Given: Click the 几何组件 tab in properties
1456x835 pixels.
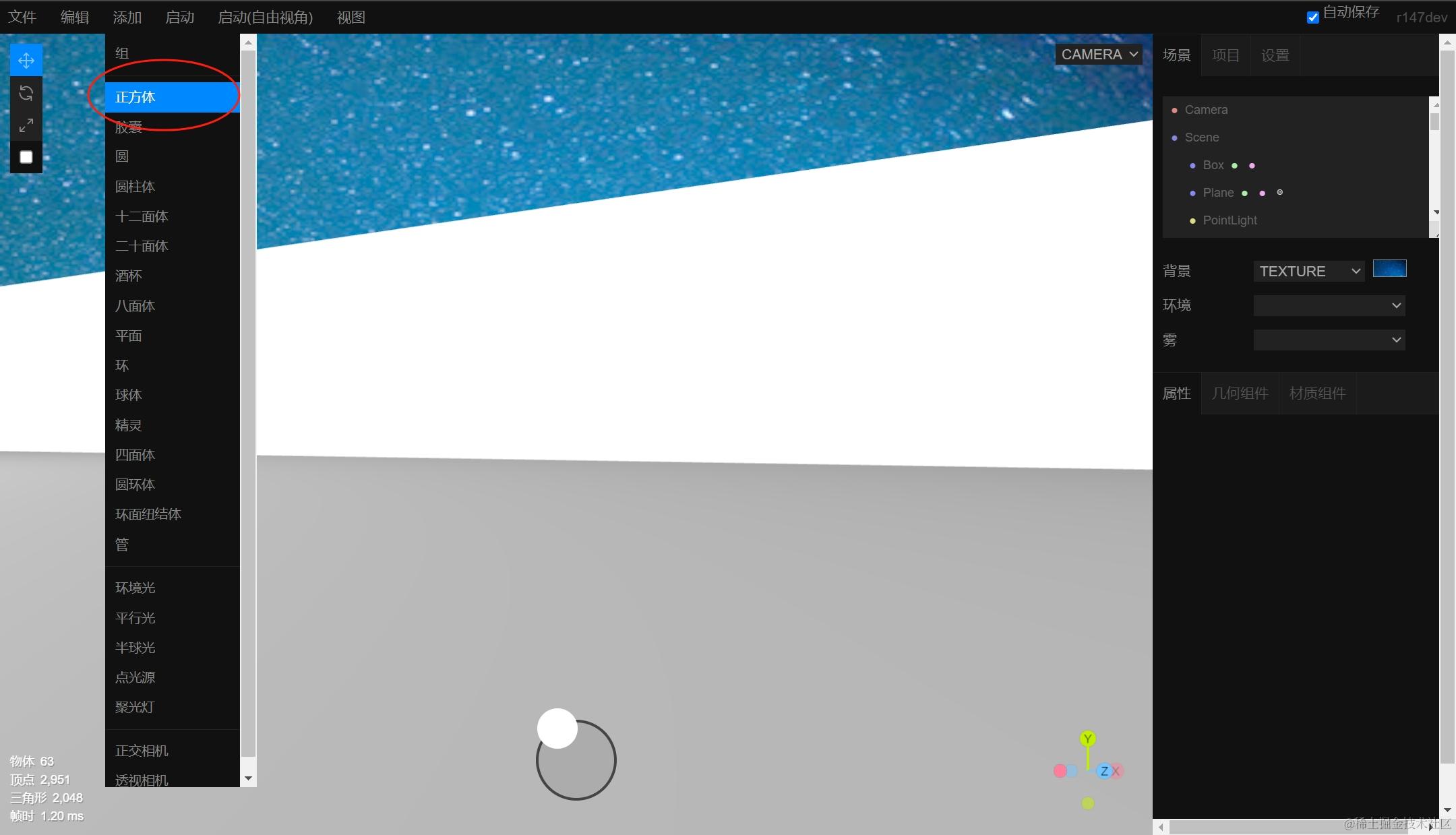Looking at the screenshot, I should pyautogui.click(x=1240, y=393).
